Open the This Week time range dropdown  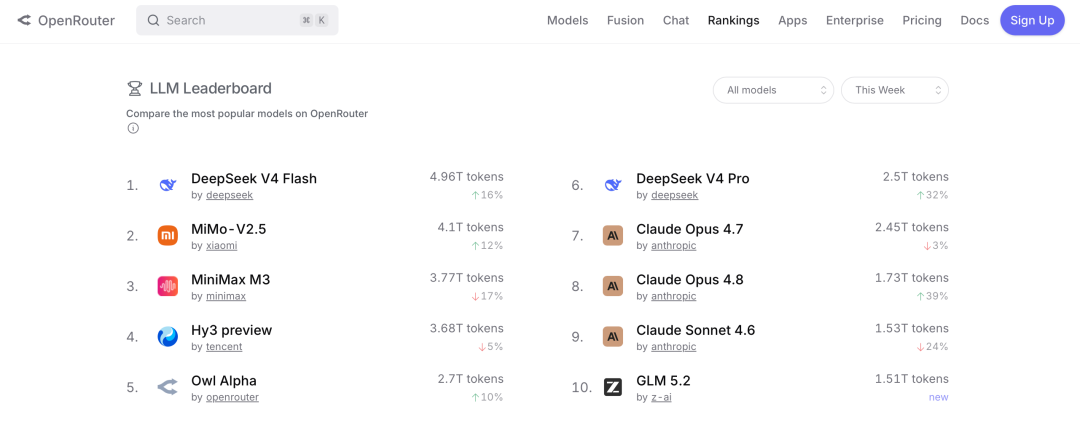(895, 90)
